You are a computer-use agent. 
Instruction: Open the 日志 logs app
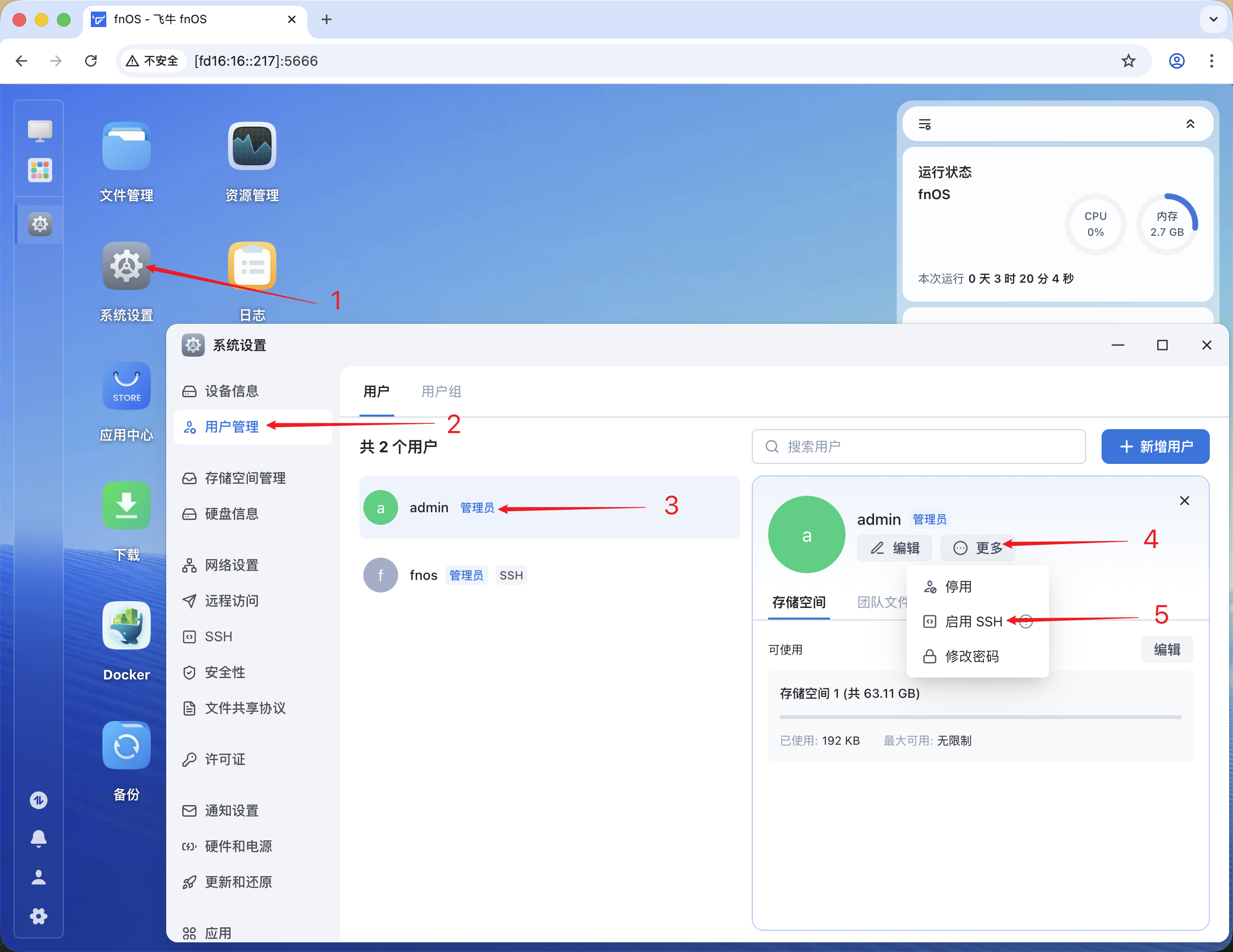(252, 265)
